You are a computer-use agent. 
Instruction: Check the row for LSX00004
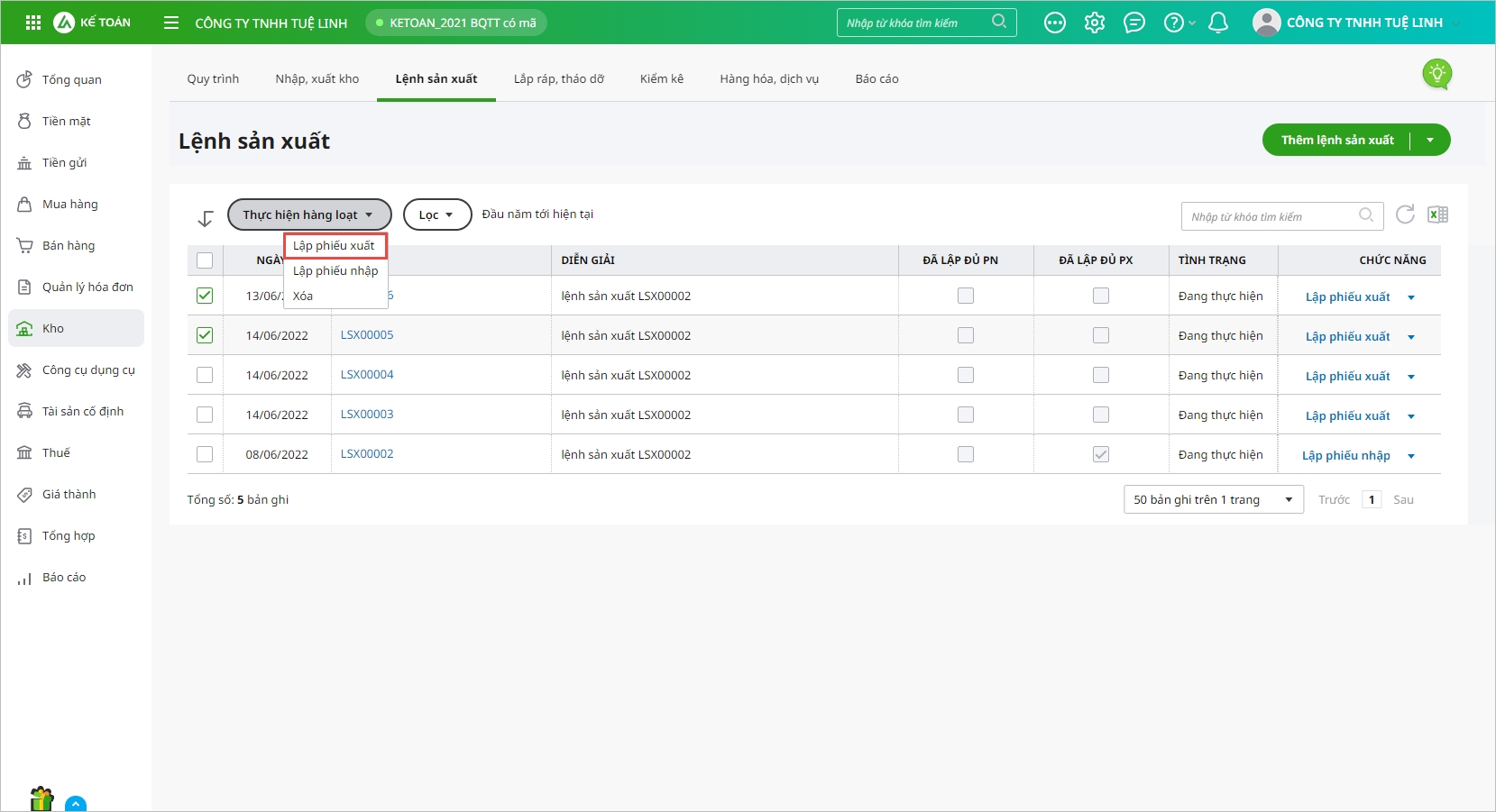(205, 375)
